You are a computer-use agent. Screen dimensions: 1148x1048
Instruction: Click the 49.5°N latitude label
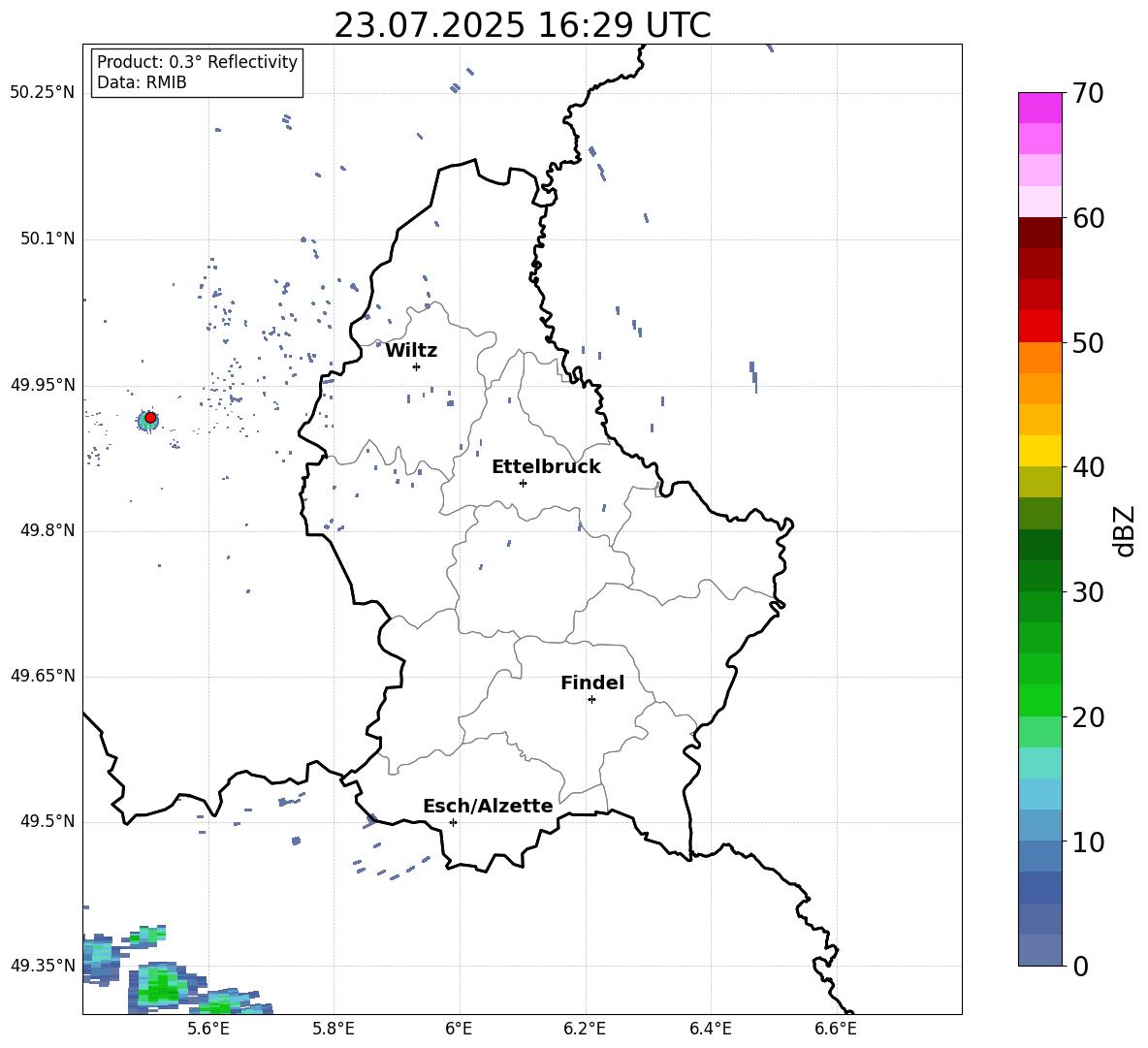48,822
